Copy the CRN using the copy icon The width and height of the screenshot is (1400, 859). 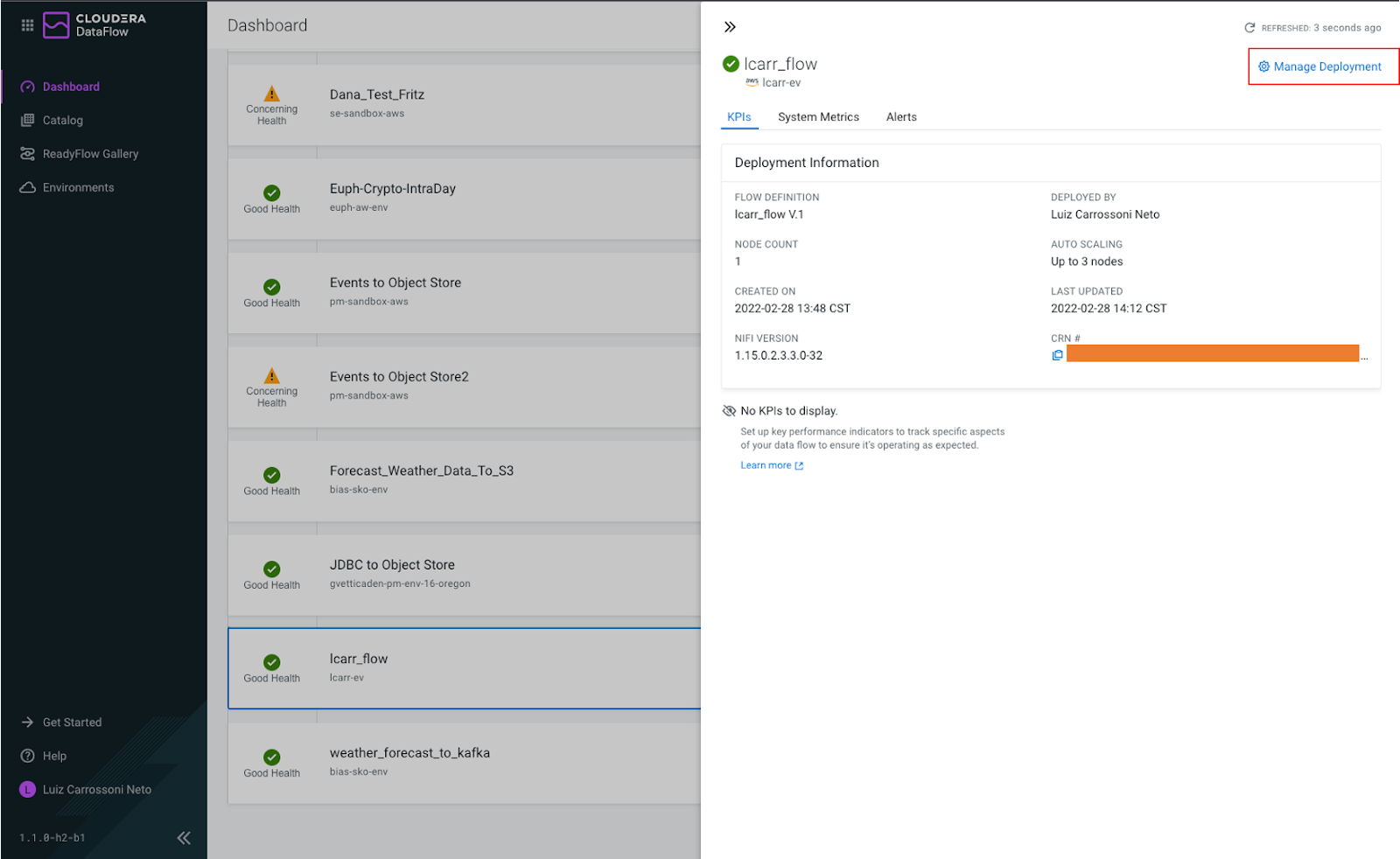tap(1057, 354)
